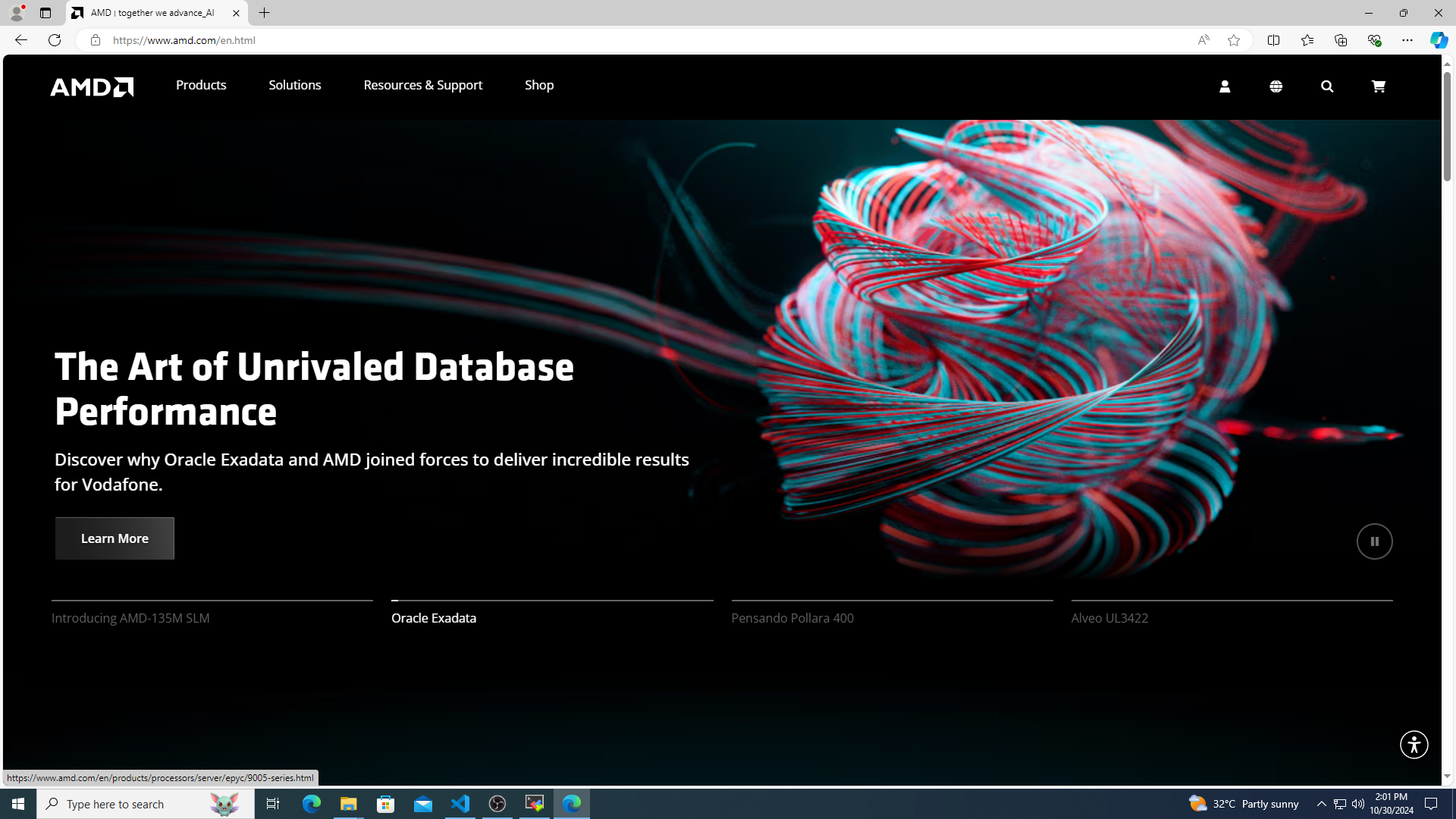Expand Resources & Support menu
The height and width of the screenshot is (819, 1456).
(x=423, y=85)
